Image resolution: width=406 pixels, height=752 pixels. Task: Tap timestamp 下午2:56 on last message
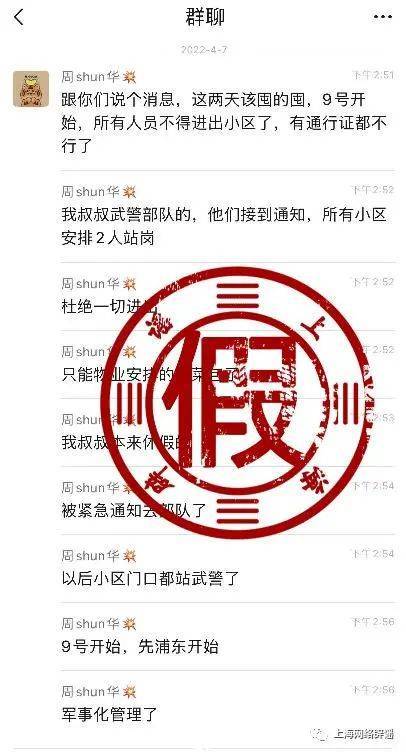[x=373, y=690]
